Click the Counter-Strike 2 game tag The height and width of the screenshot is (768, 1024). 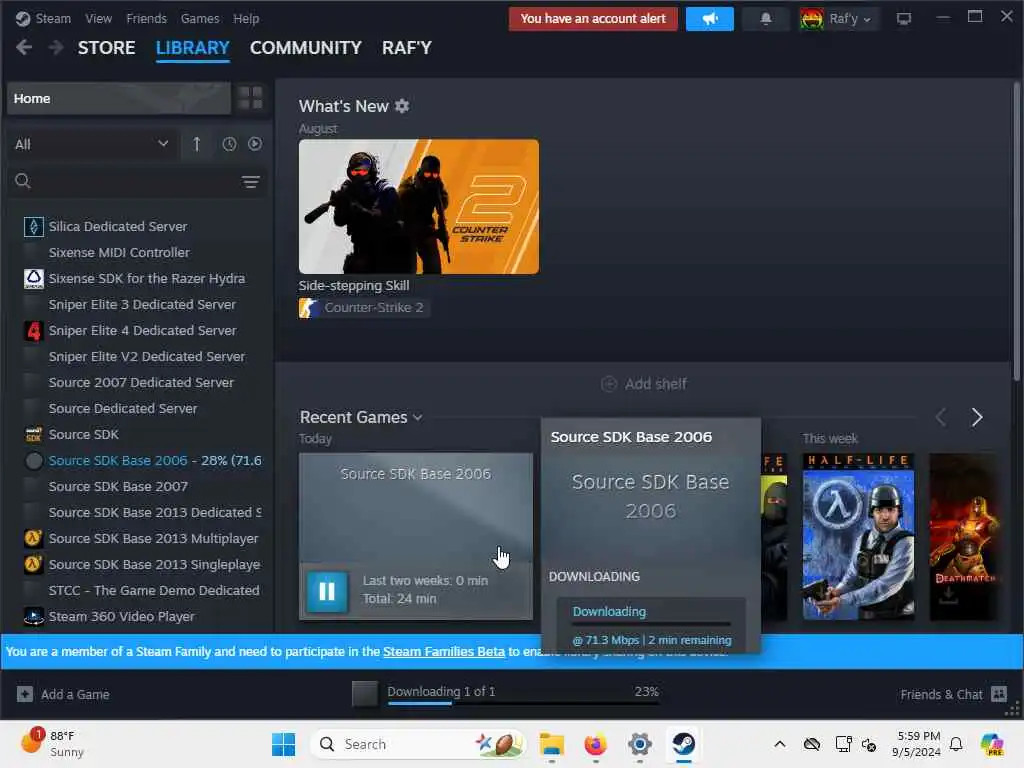pyautogui.click(x=364, y=308)
